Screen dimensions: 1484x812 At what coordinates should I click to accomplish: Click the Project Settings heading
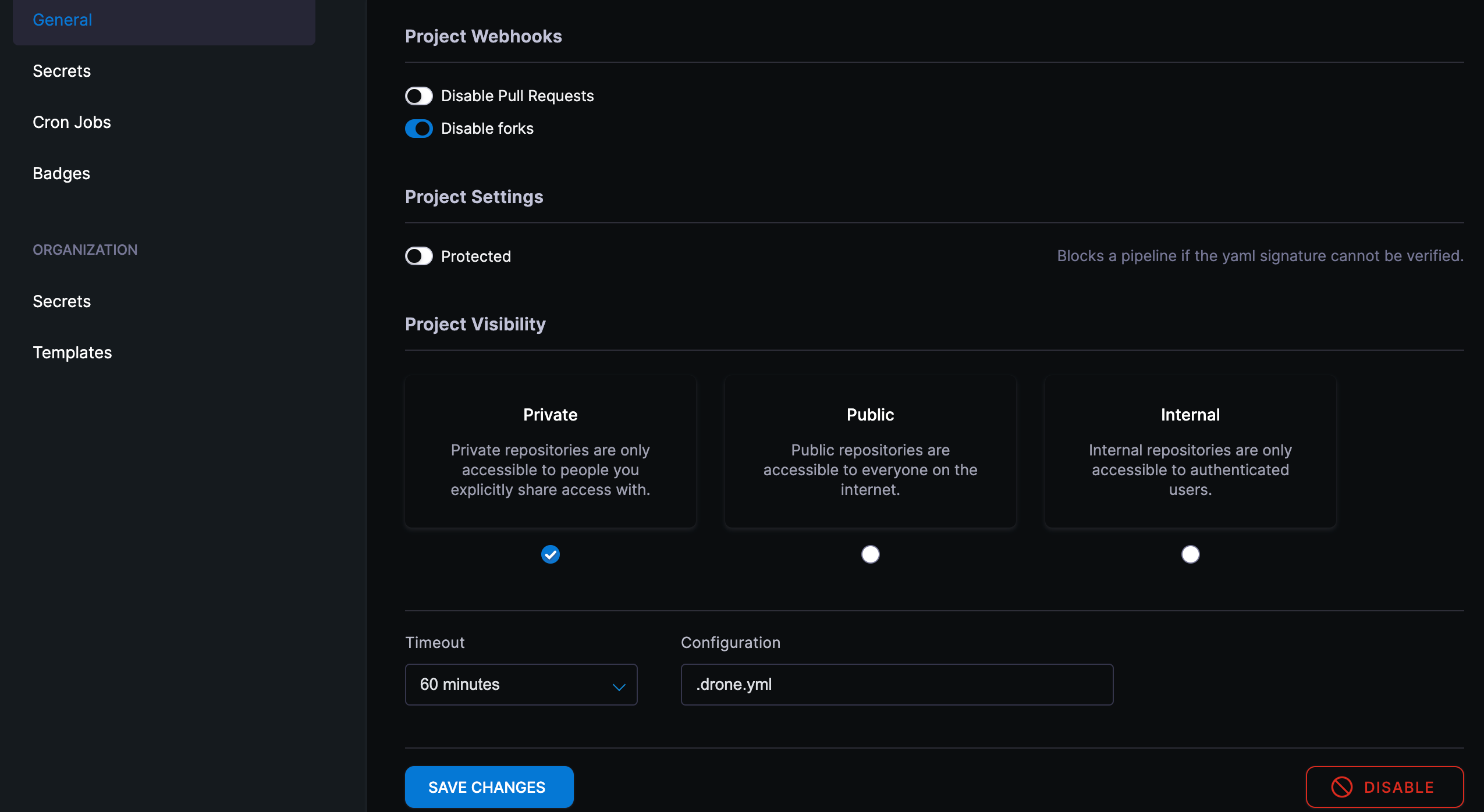coord(474,197)
